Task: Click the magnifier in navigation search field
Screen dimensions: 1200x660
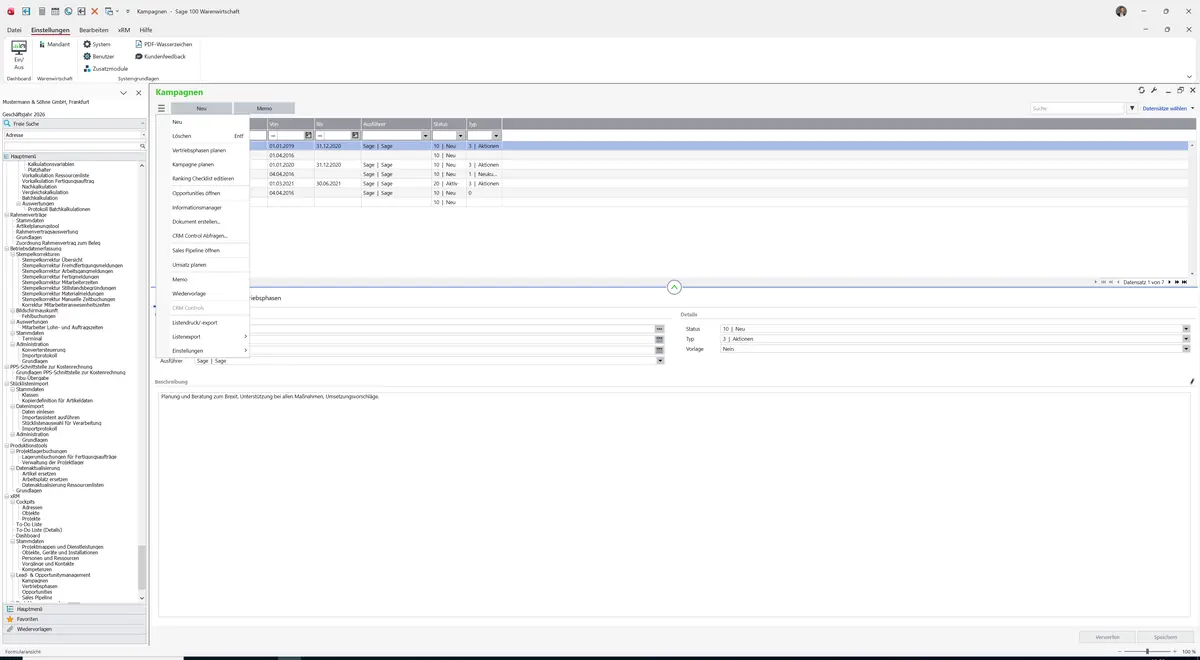Action: click(x=142, y=146)
